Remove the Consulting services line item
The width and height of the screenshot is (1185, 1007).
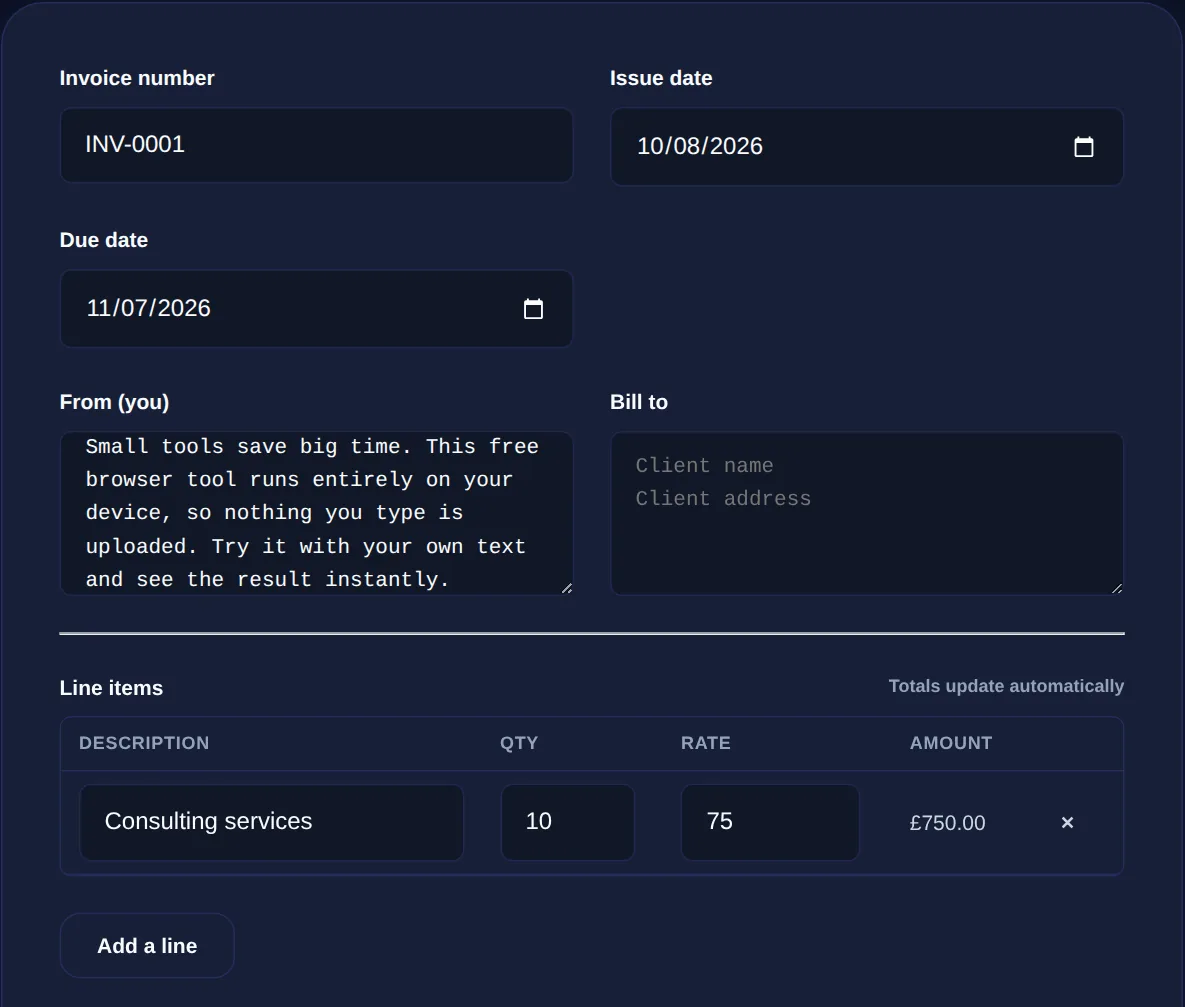(1067, 823)
